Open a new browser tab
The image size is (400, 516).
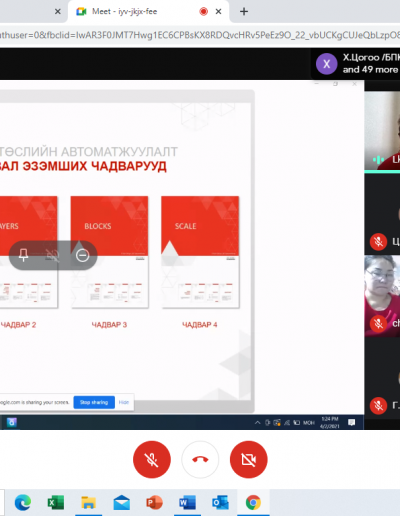[244, 12]
